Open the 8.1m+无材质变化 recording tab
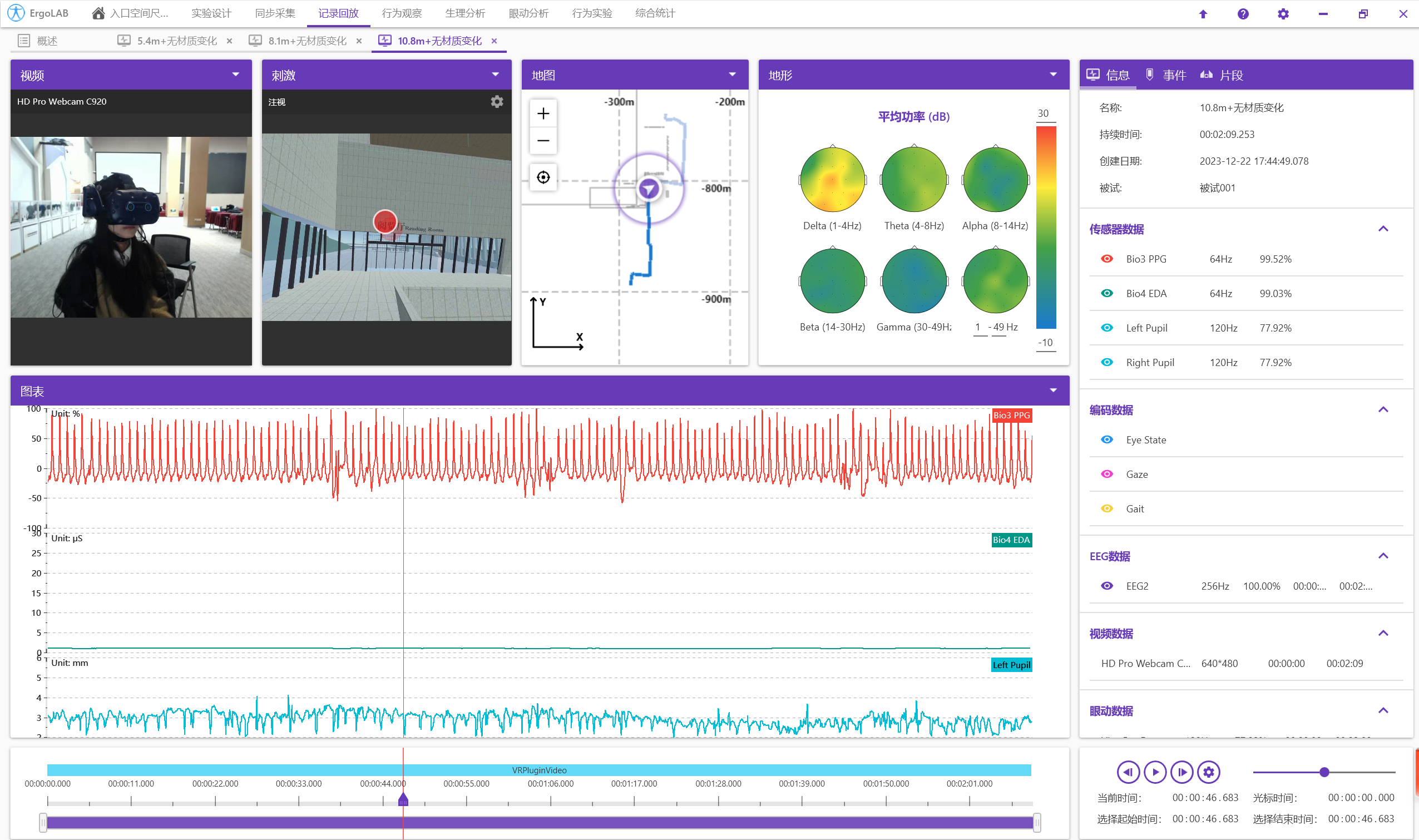Viewport: 1419px width, 840px height. point(306,41)
